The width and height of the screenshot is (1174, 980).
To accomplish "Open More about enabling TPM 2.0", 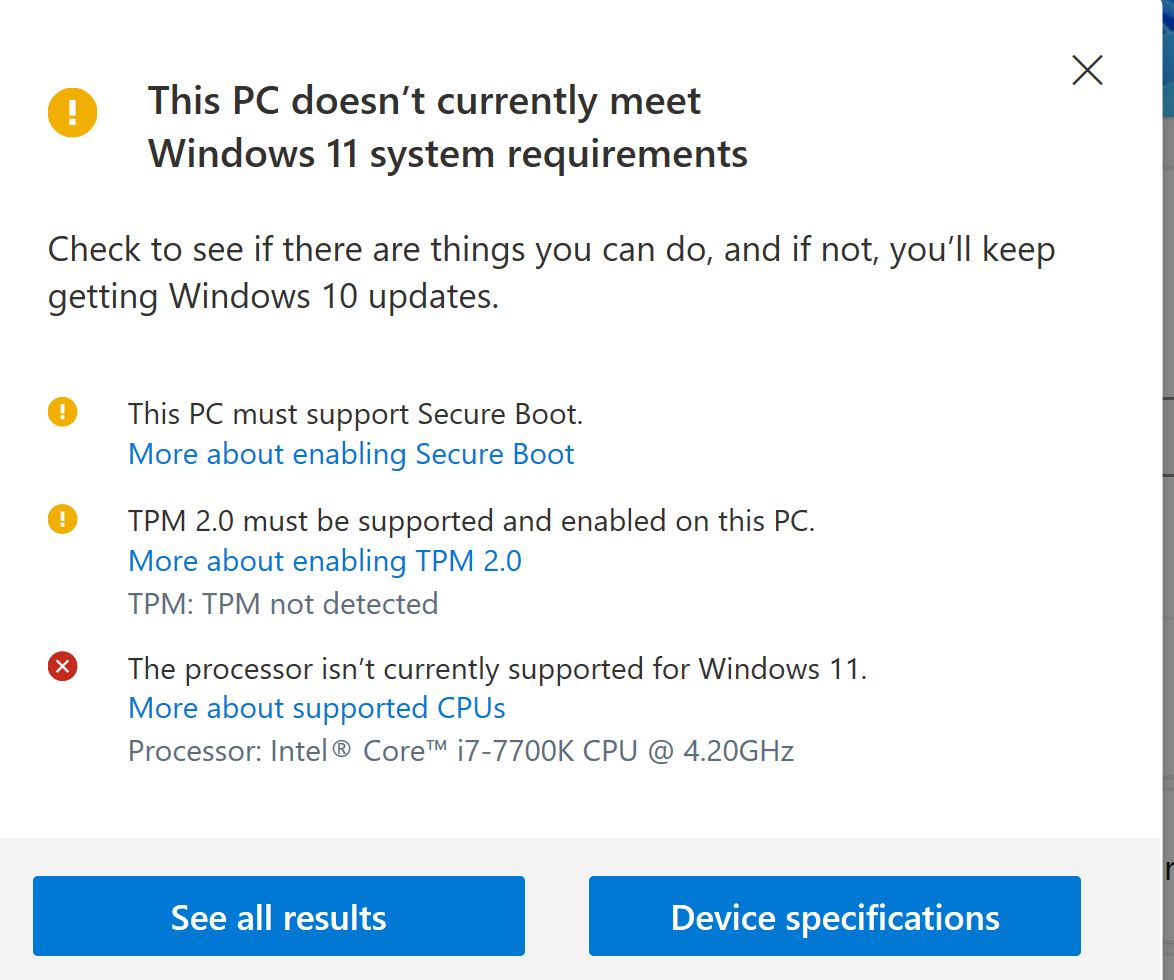I will coord(324,561).
